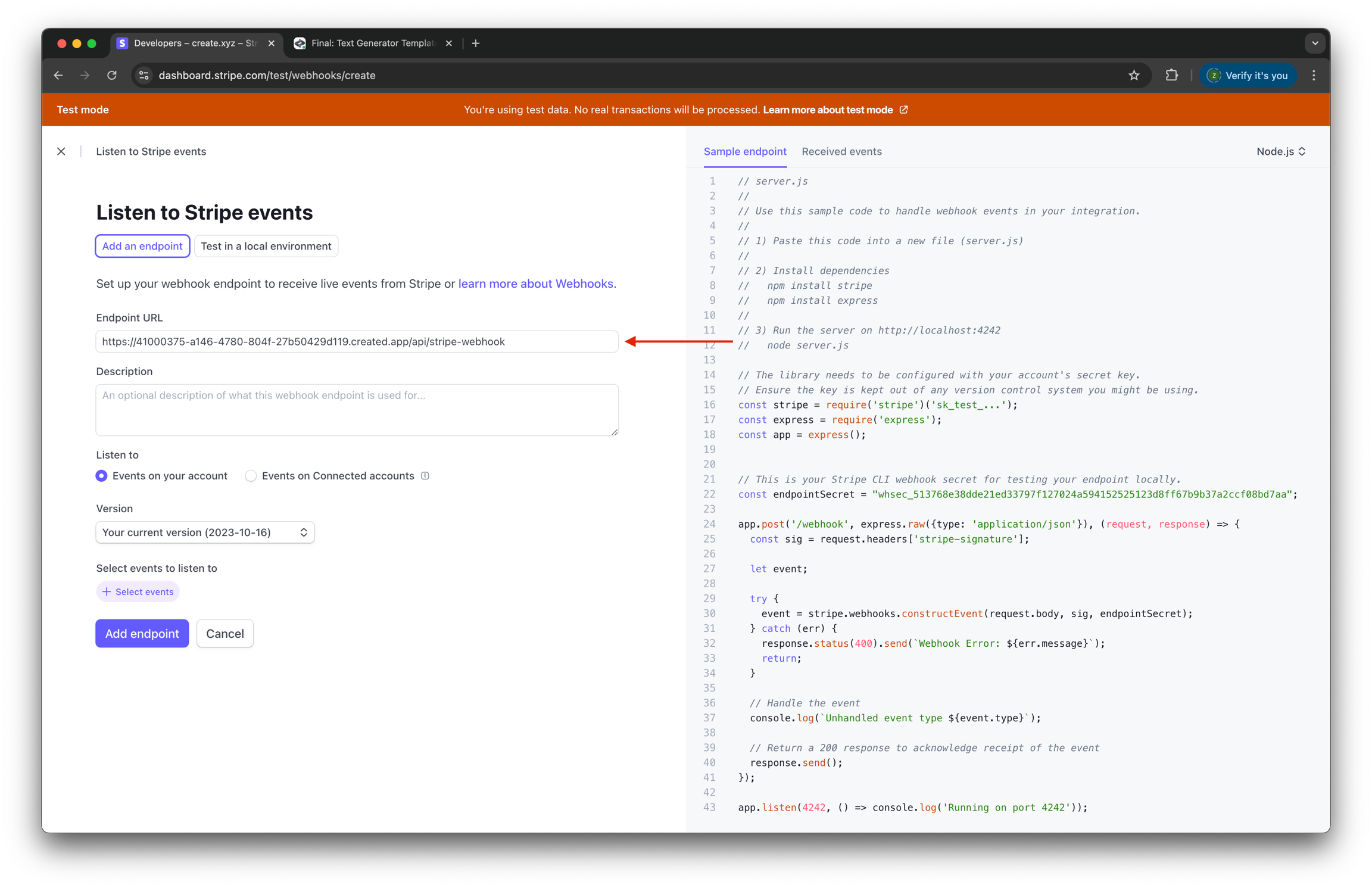Open learn more about Webhooks link
Viewport: 1372px width, 888px height.
[535, 284]
